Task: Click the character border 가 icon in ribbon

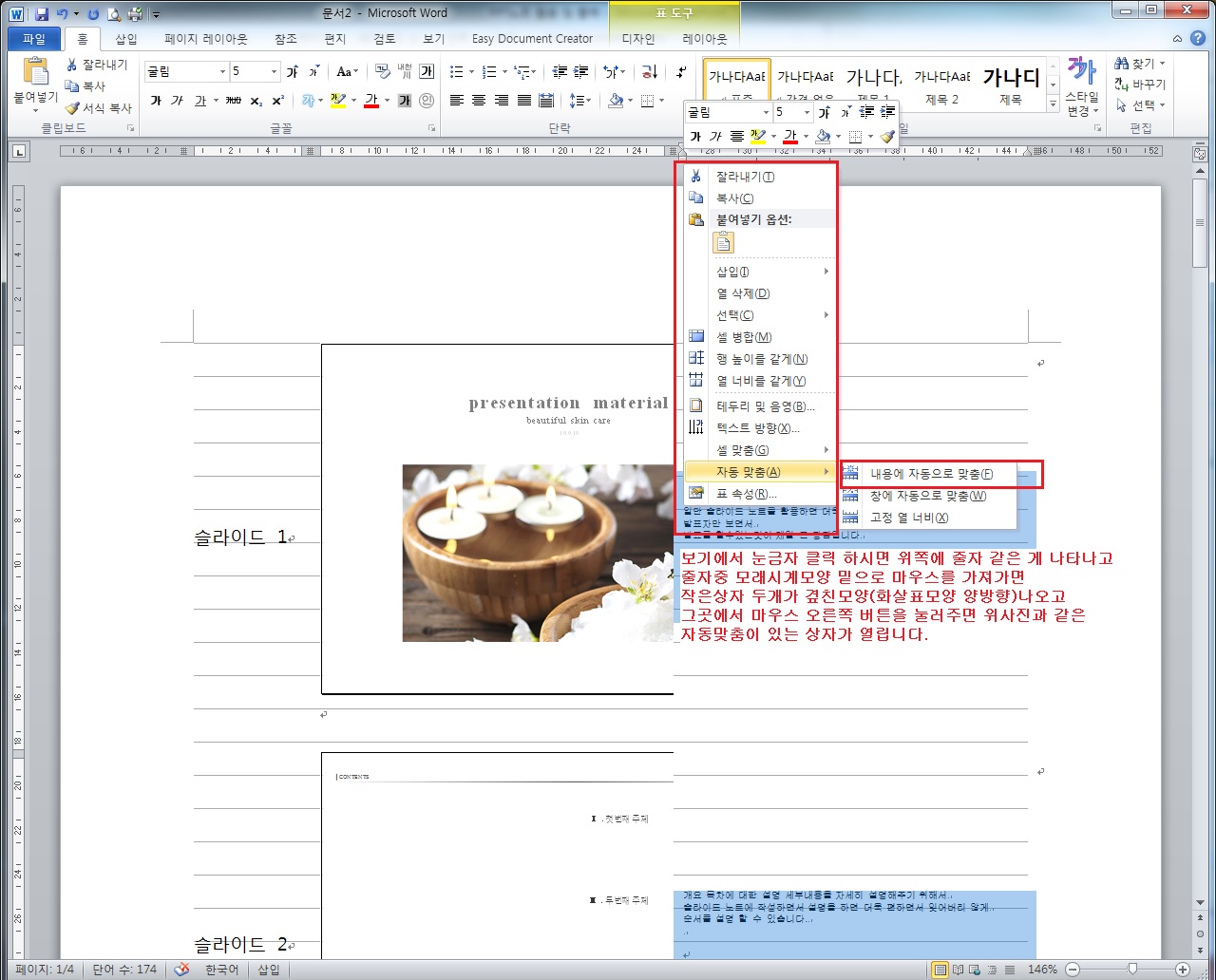Action: pos(427,71)
